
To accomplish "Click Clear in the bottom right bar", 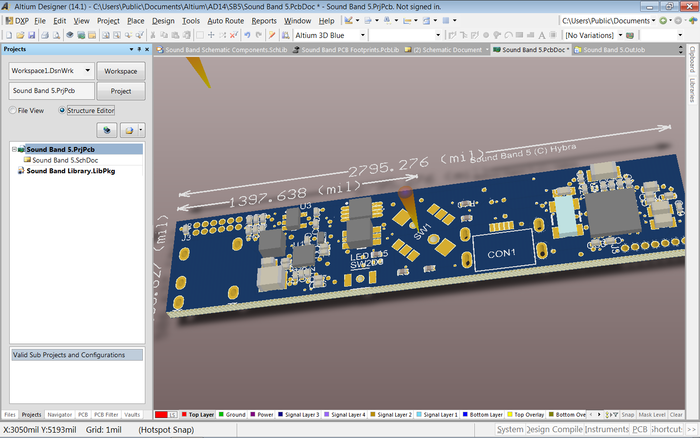I will coord(676,415).
